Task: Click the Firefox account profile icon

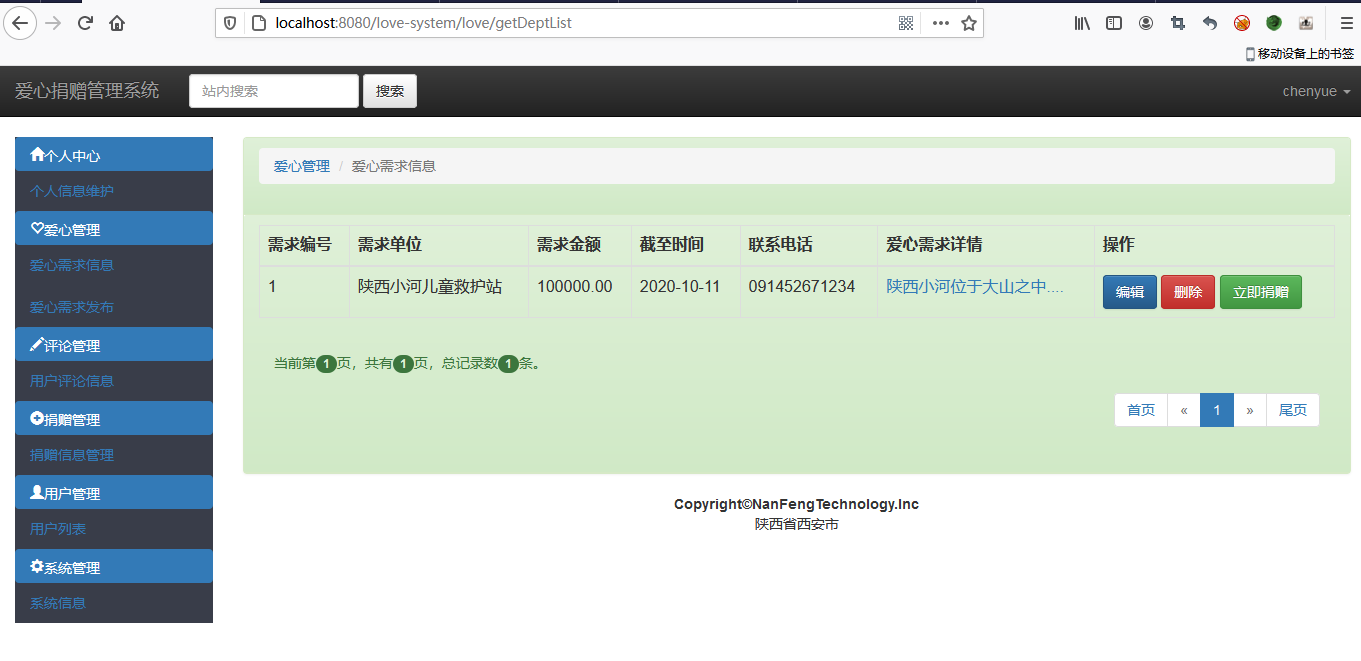Action: (1145, 22)
